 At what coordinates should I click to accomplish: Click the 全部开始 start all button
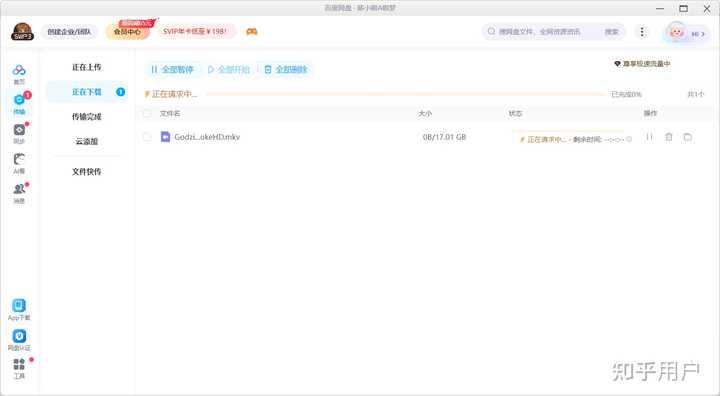[x=229, y=69]
